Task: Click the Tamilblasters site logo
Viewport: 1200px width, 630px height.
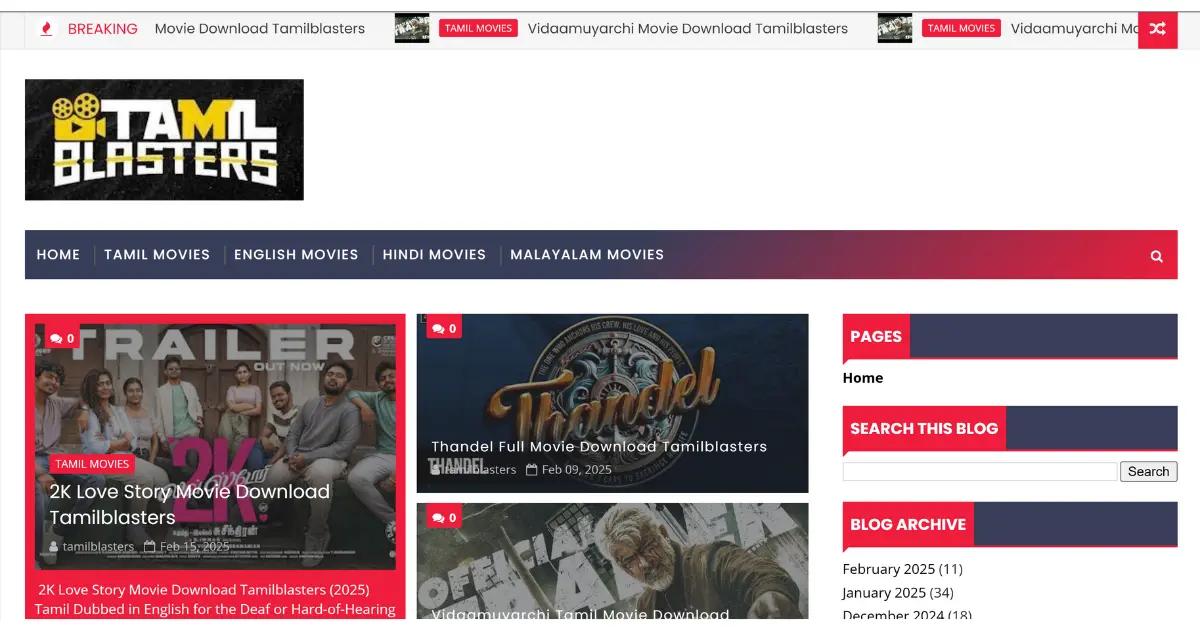Action: 164,140
